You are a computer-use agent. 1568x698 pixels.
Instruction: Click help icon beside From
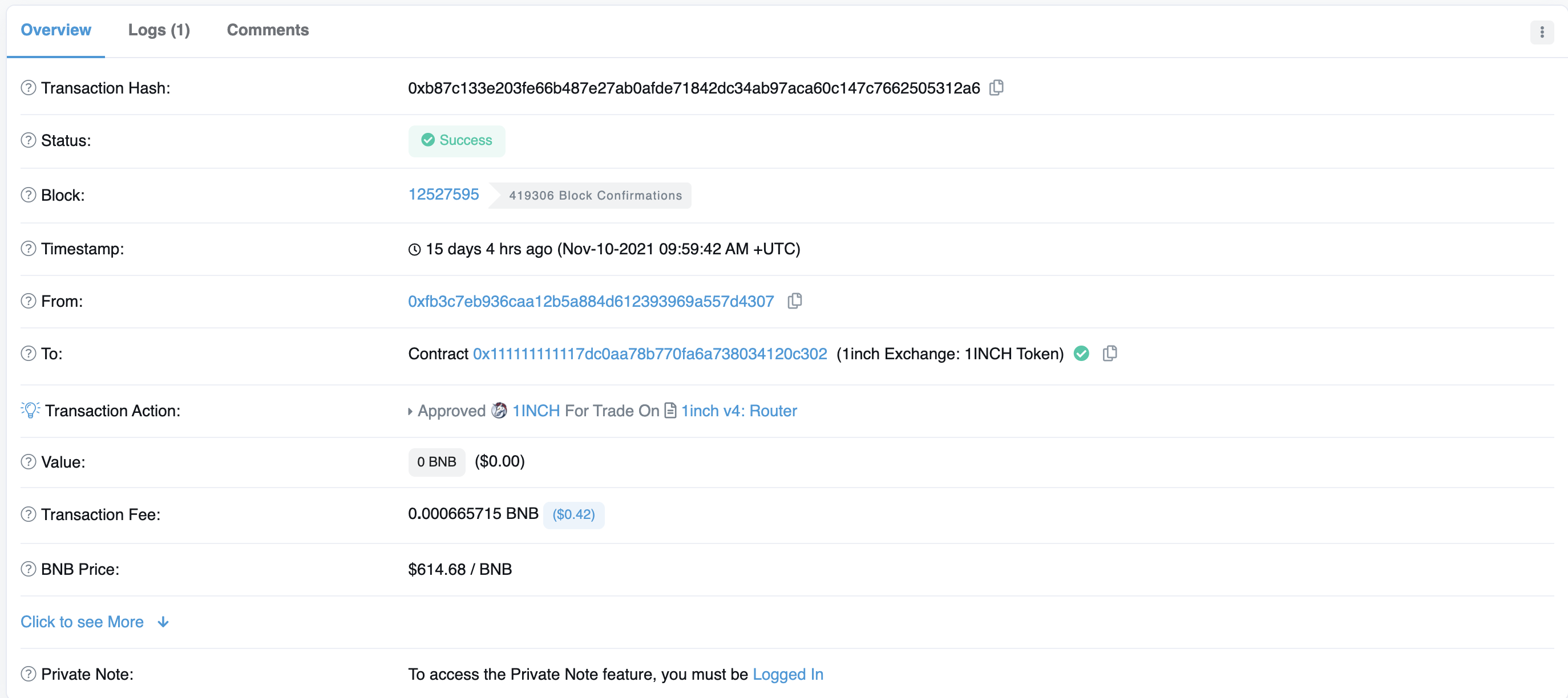(29, 301)
